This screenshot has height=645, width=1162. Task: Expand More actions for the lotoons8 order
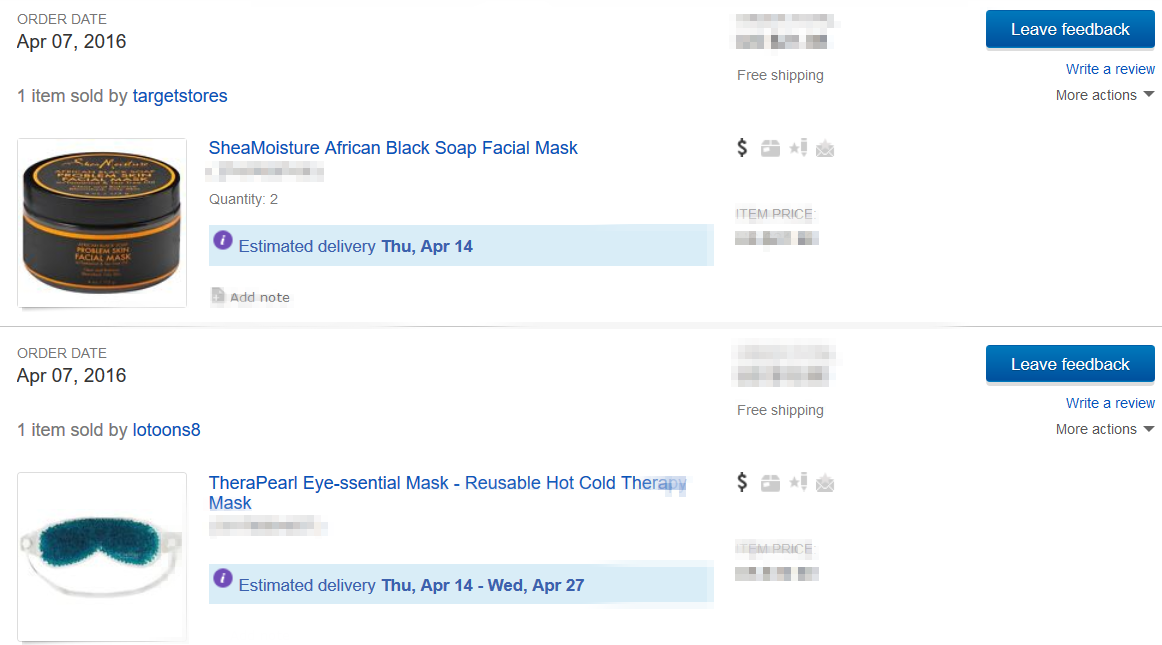click(1105, 429)
